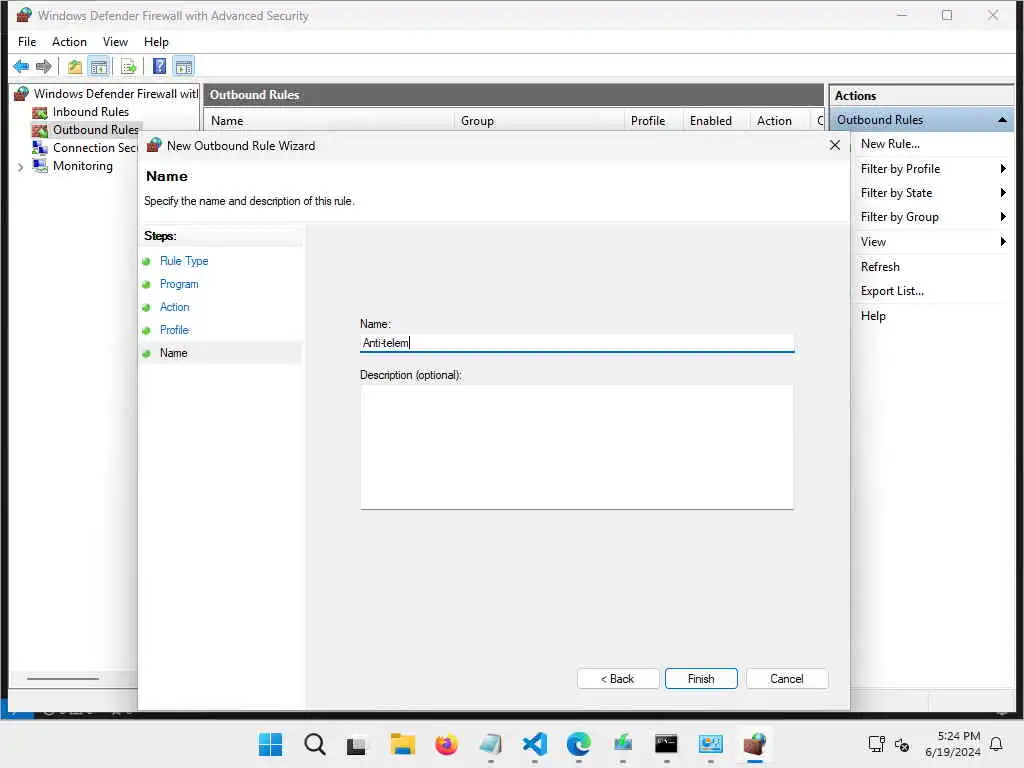Sort by the Group column header
This screenshot has width=1024, height=768.
539,121
